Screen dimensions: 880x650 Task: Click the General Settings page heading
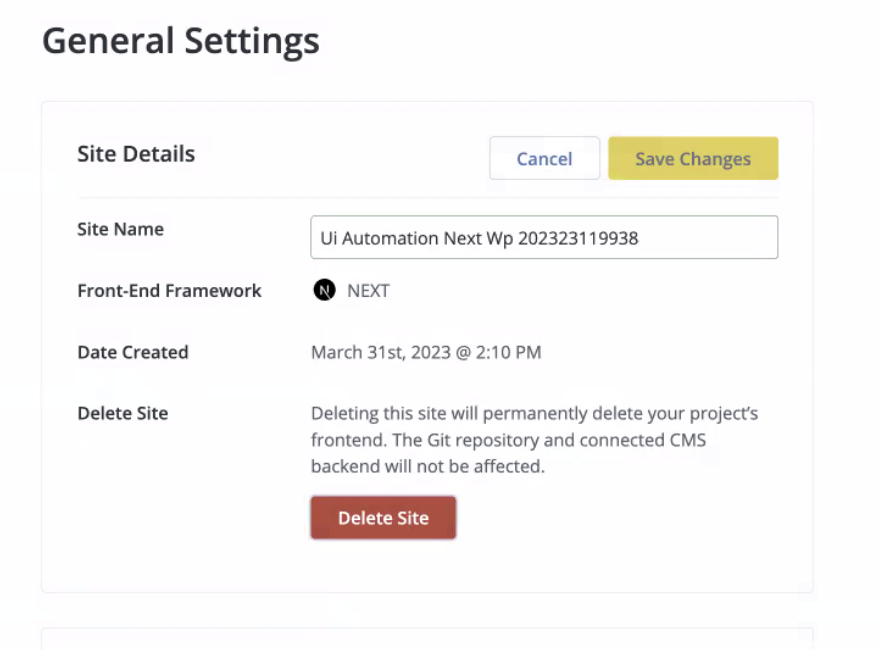point(181,41)
